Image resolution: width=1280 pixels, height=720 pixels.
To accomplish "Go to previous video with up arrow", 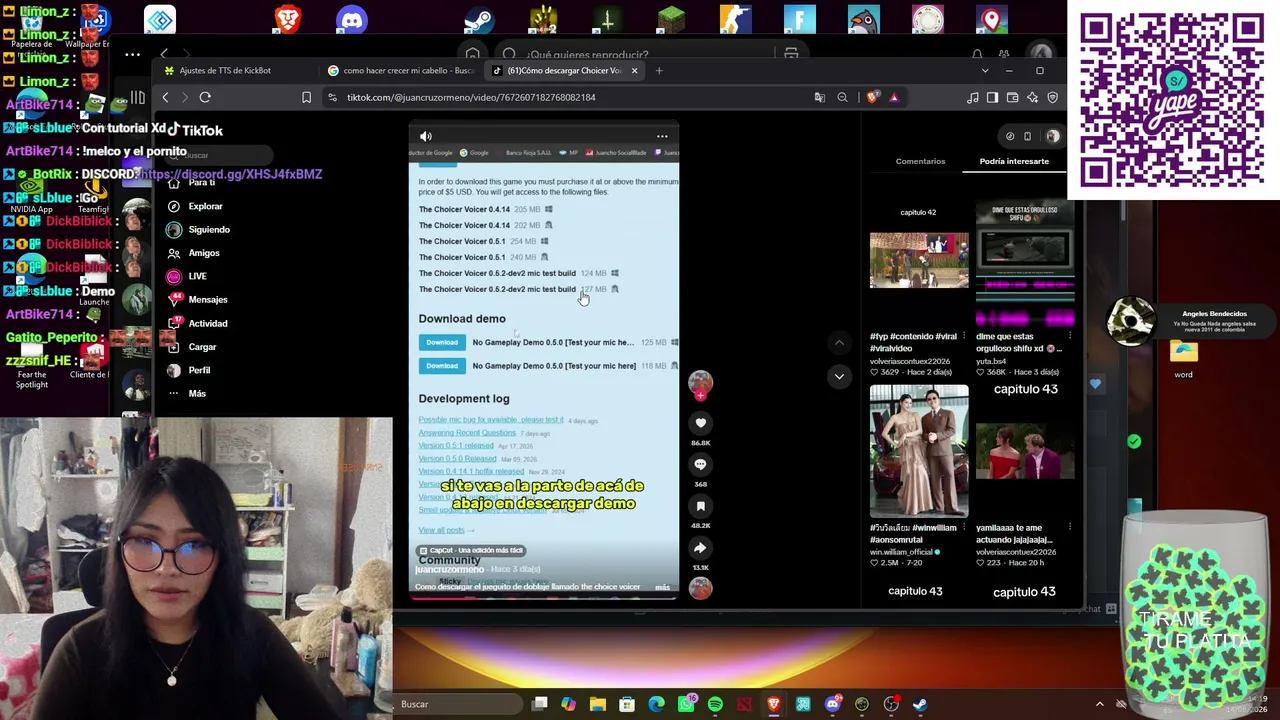I will point(839,343).
